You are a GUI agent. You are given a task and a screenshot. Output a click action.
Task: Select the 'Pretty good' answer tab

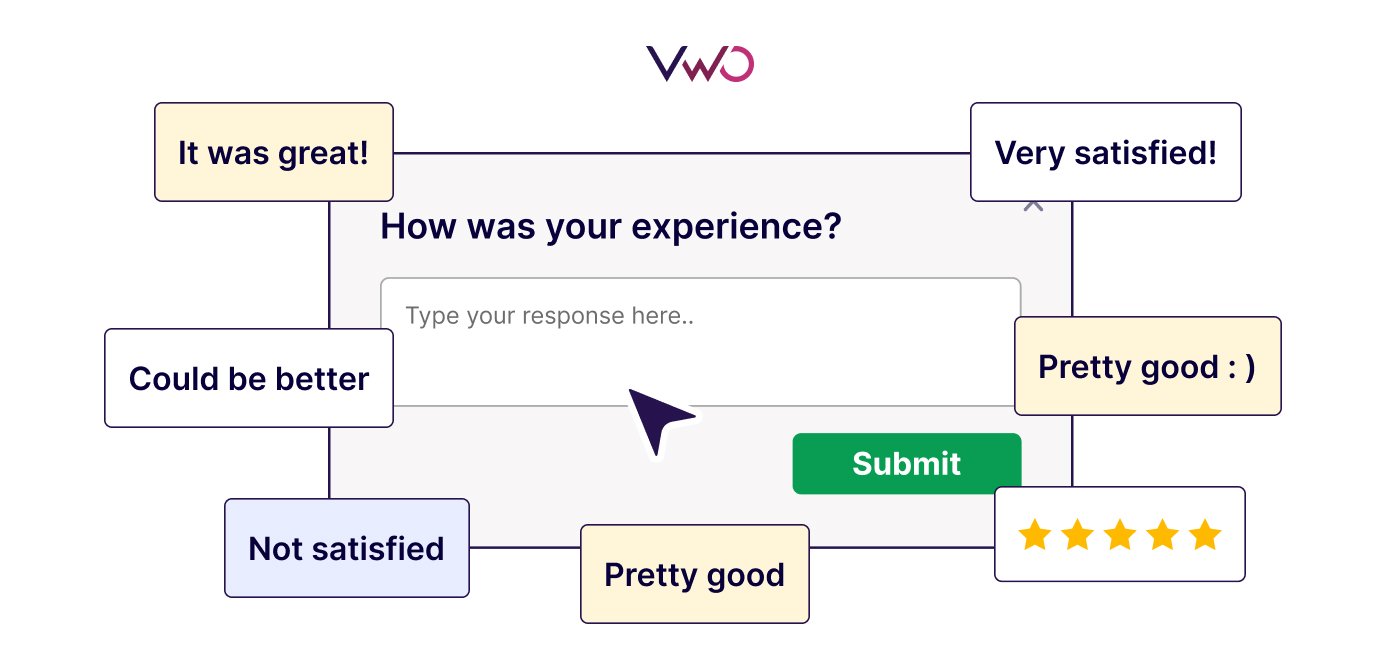point(694,574)
